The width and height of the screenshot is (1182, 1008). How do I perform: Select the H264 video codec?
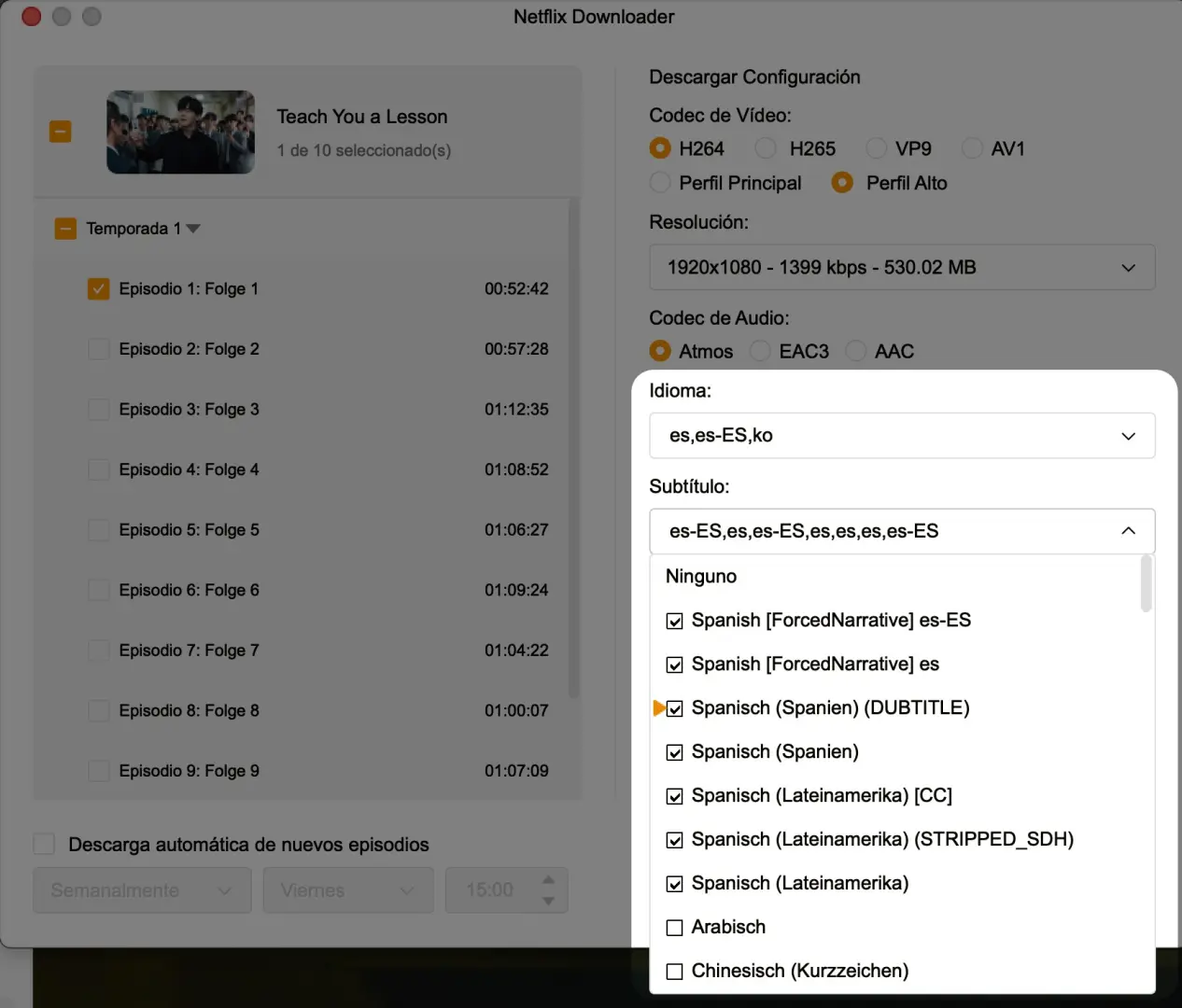coord(660,148)
